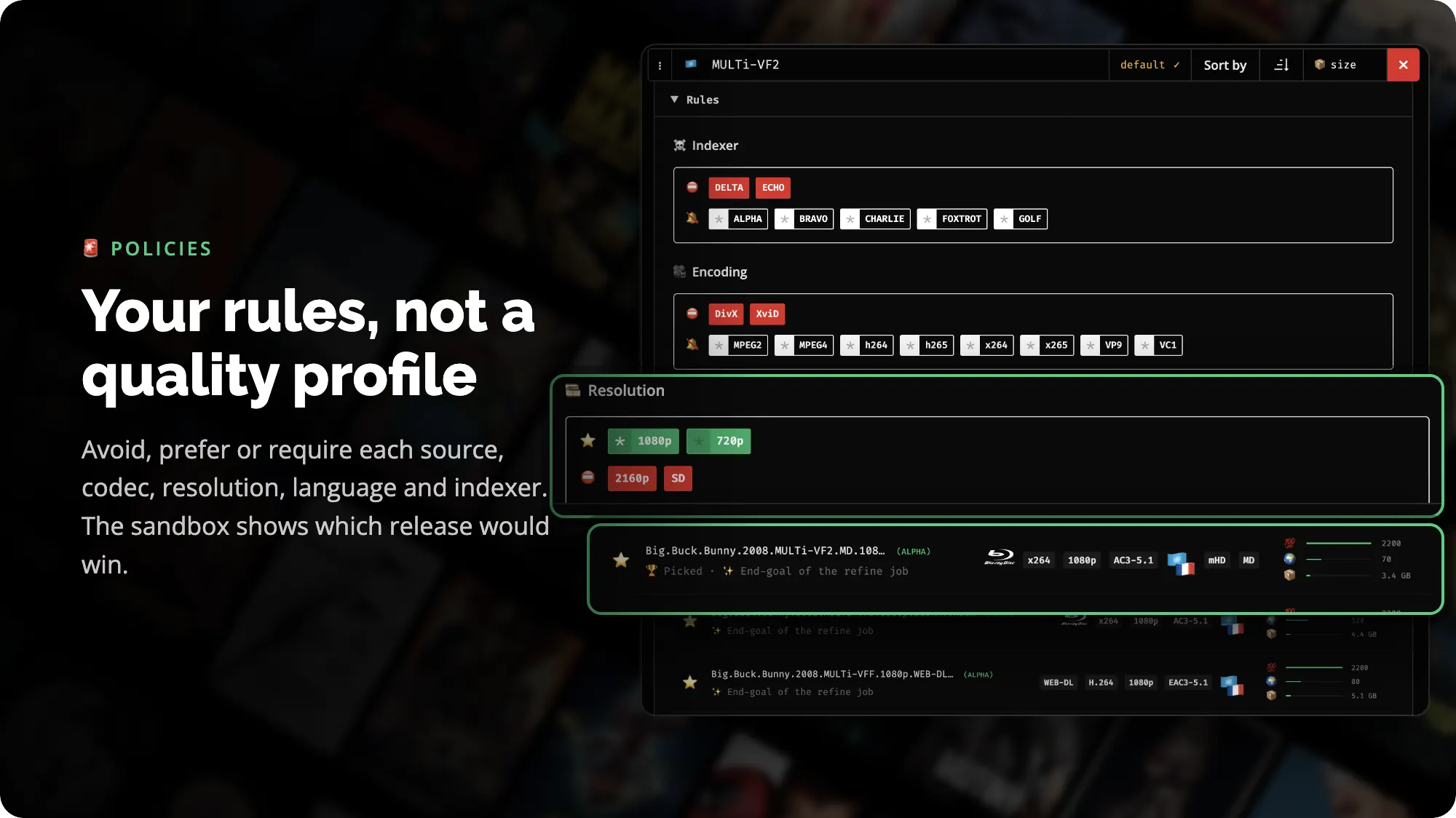The height and width of the screenshot is (818, 1456).
Task: Click the Indexer skull icon
Action: [x=679, y=146]
